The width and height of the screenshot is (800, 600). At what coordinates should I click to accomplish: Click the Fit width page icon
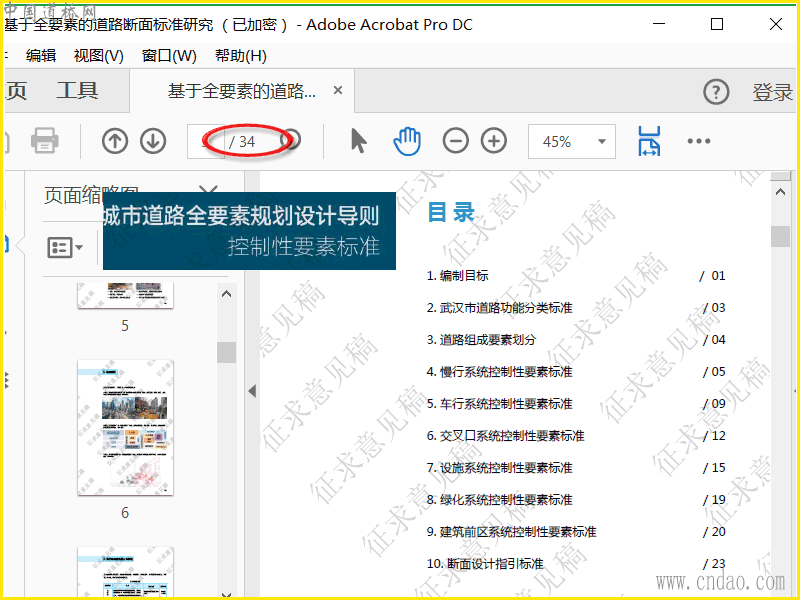tap(649, 141)
